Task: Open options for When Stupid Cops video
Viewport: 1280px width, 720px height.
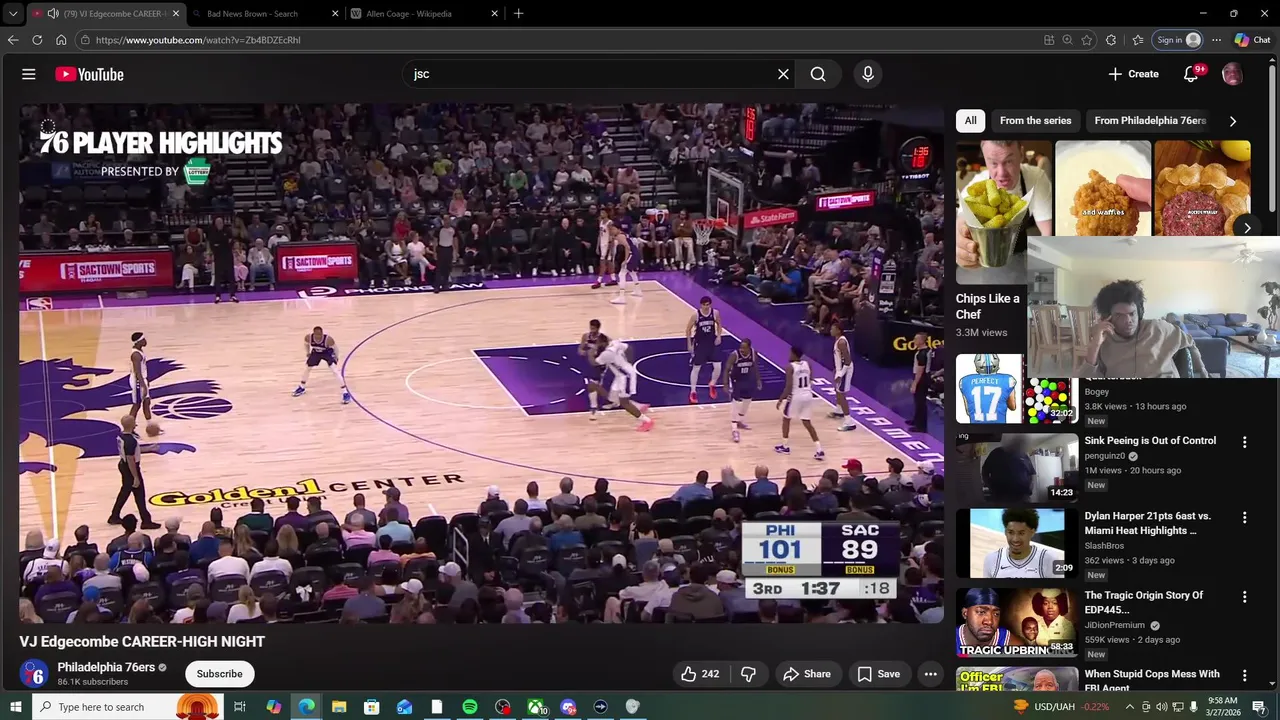Action: tap(1245, 676)
